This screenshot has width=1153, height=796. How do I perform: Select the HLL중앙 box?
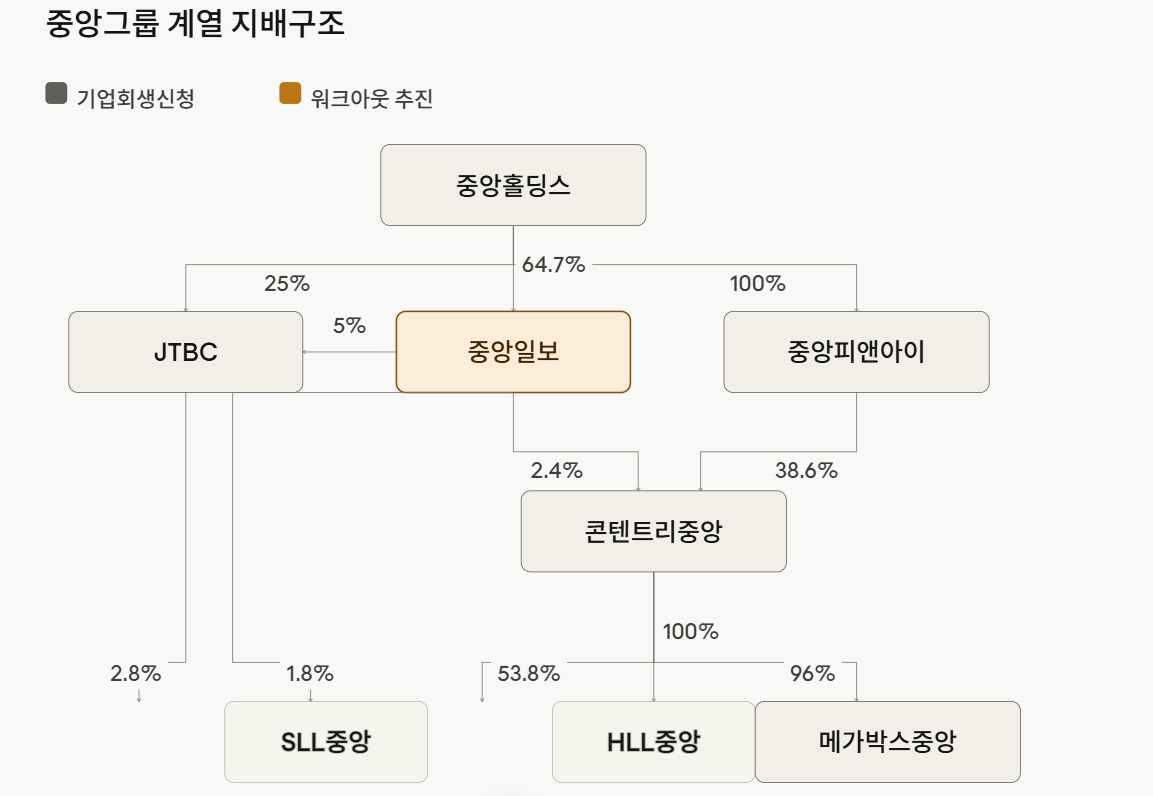point(654,742)
